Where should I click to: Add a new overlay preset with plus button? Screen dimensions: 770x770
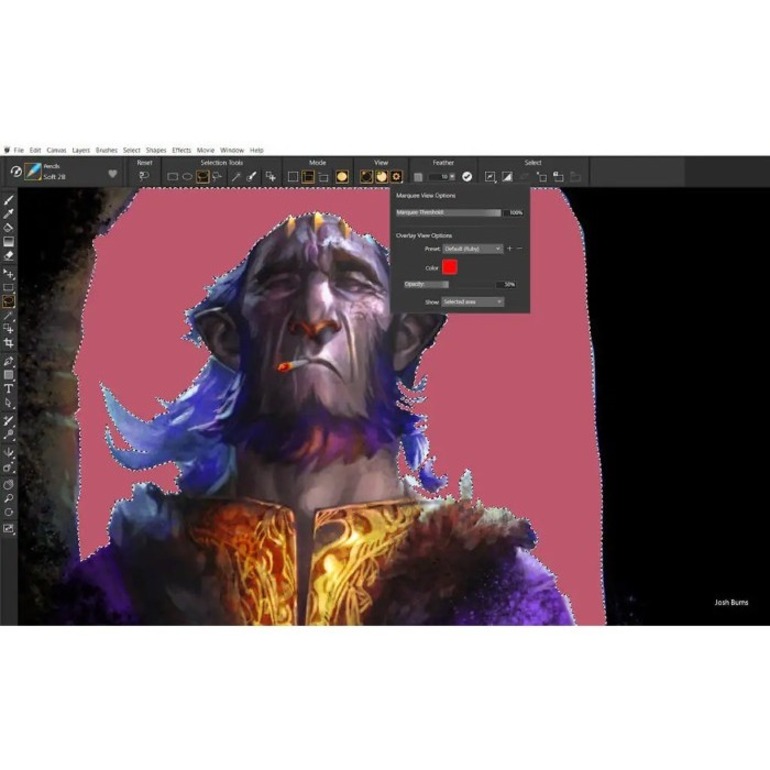coord(510,248)
